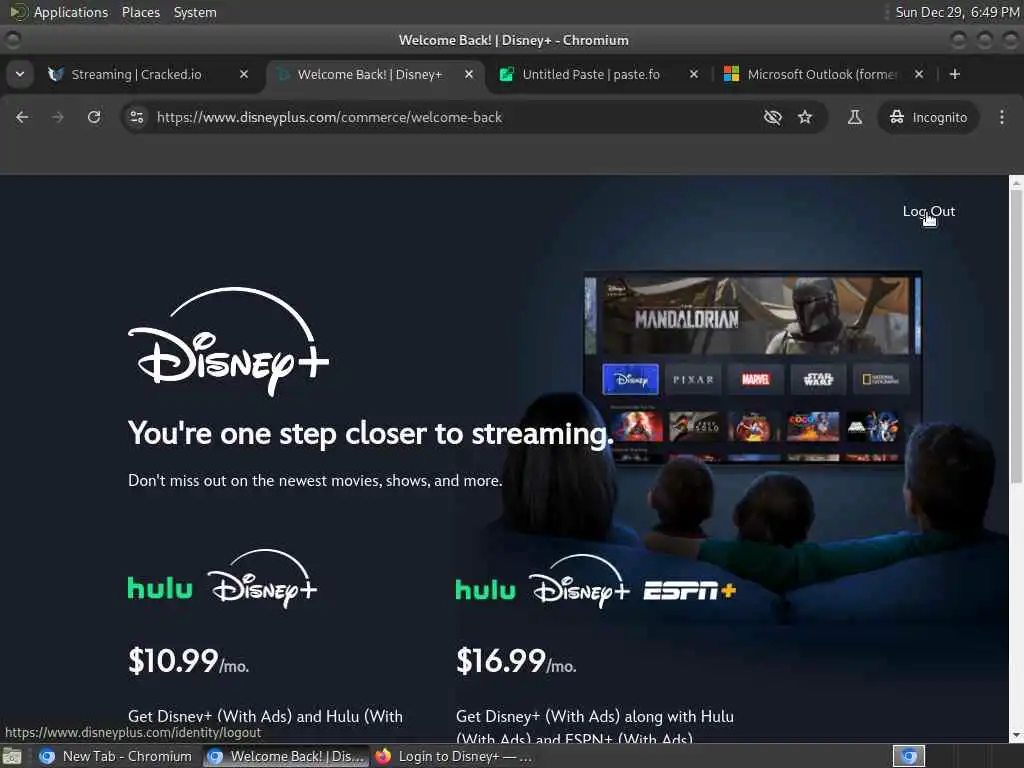
Task: Click the ESPN+ logo
Action: pyautogui.click(x=690, y=591)
